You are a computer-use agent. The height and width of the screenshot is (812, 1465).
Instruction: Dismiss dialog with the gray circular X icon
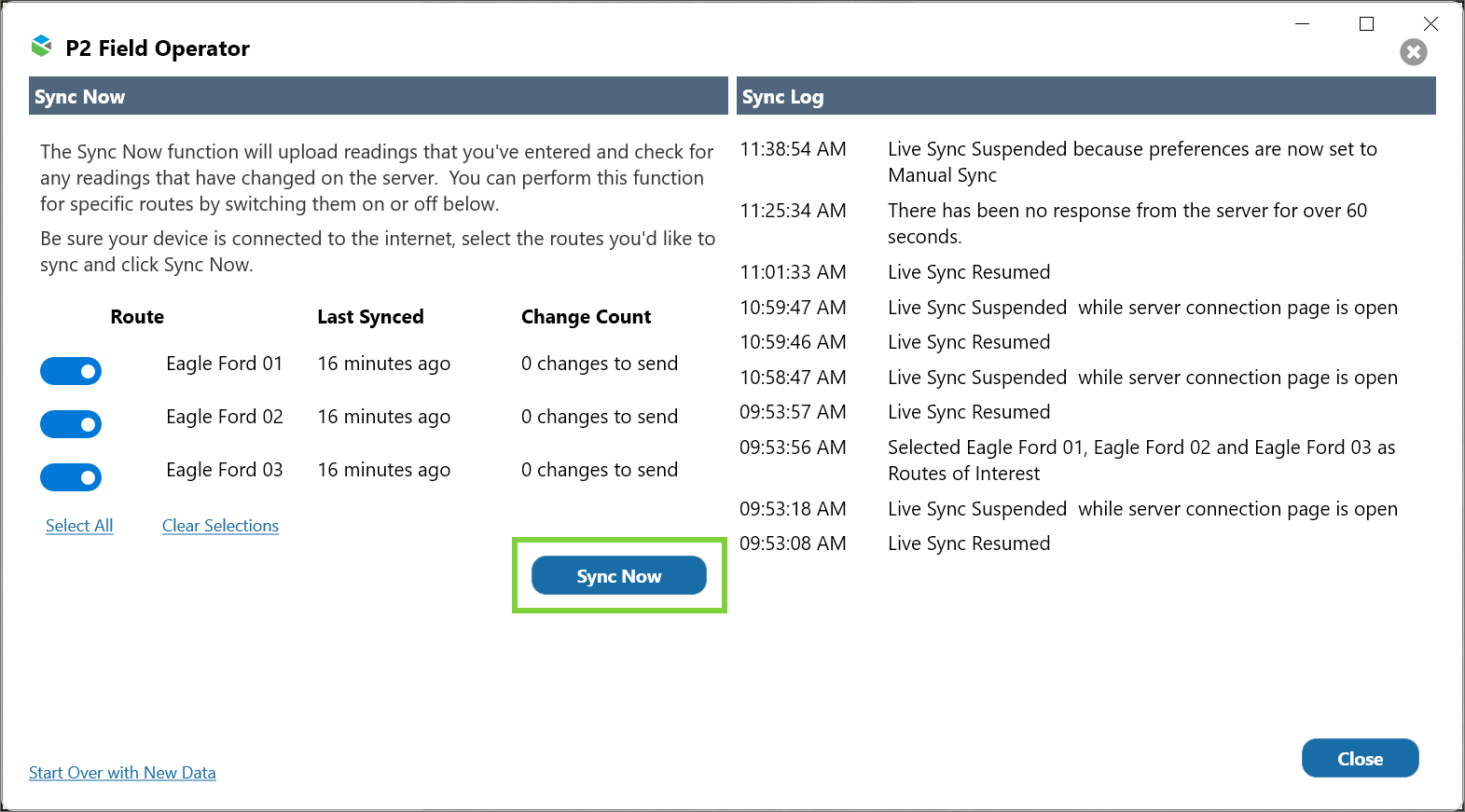coord(1413,52)
